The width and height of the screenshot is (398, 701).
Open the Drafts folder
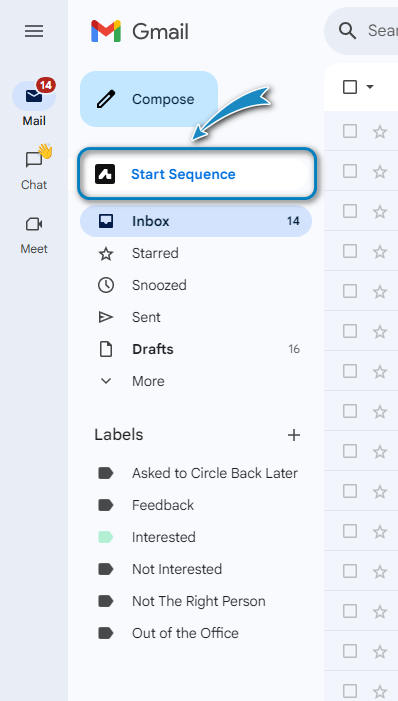[x=195, y=349]
